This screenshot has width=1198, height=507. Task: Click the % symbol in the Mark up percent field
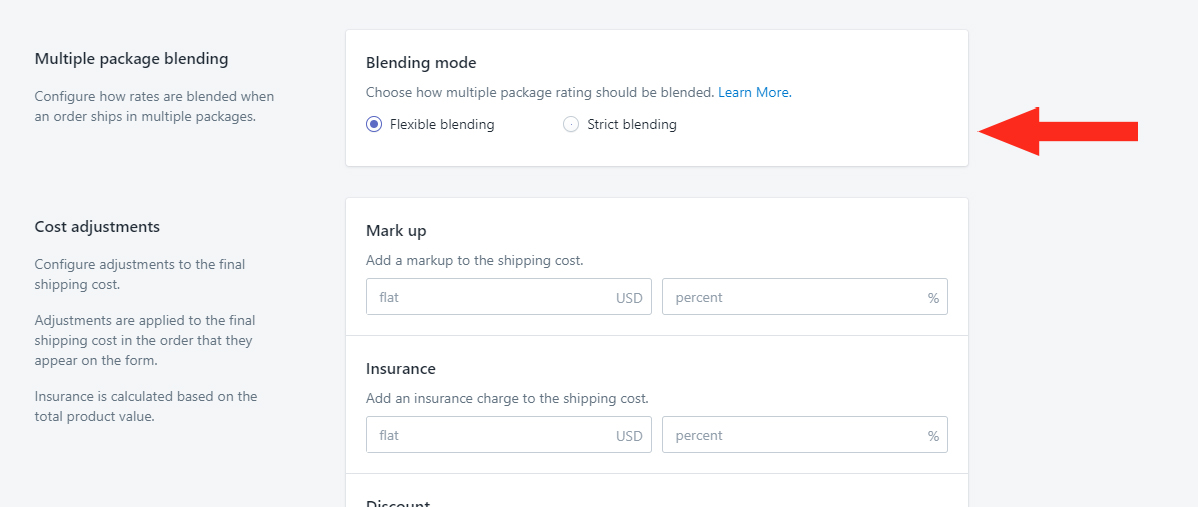pyautogui.click(x=933, y=298)
